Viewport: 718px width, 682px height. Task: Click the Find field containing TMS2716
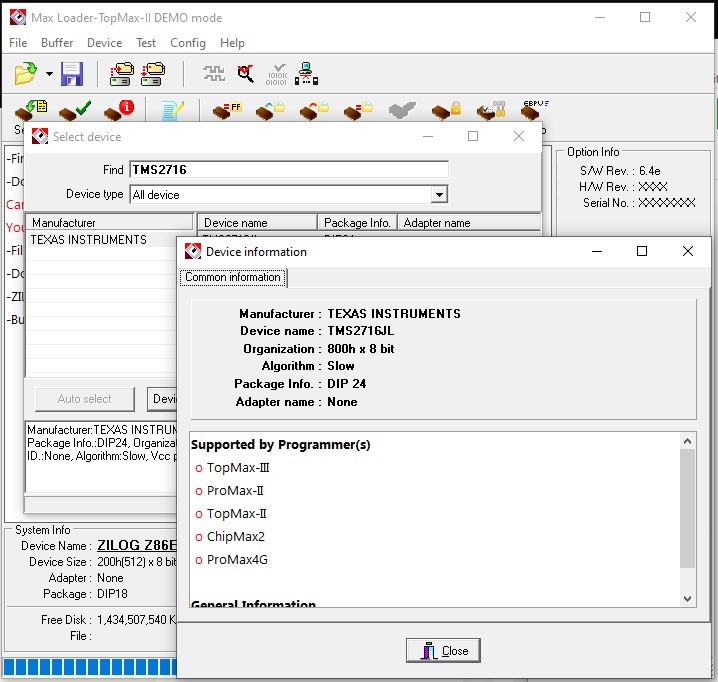[288, 170]
